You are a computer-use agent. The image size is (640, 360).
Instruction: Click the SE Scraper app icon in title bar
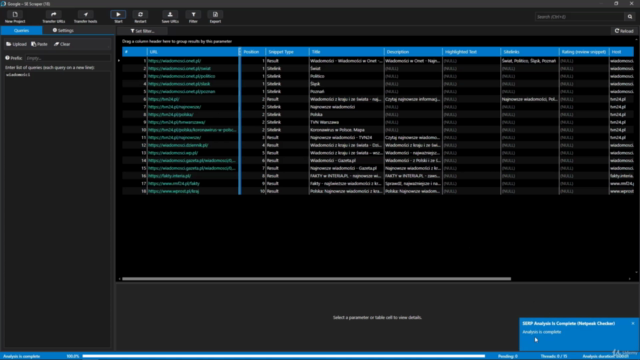(3, 4)
